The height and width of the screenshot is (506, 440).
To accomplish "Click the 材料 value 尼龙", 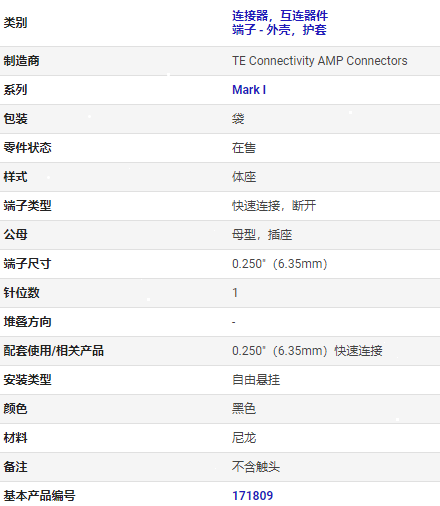I will click(244, 438).
